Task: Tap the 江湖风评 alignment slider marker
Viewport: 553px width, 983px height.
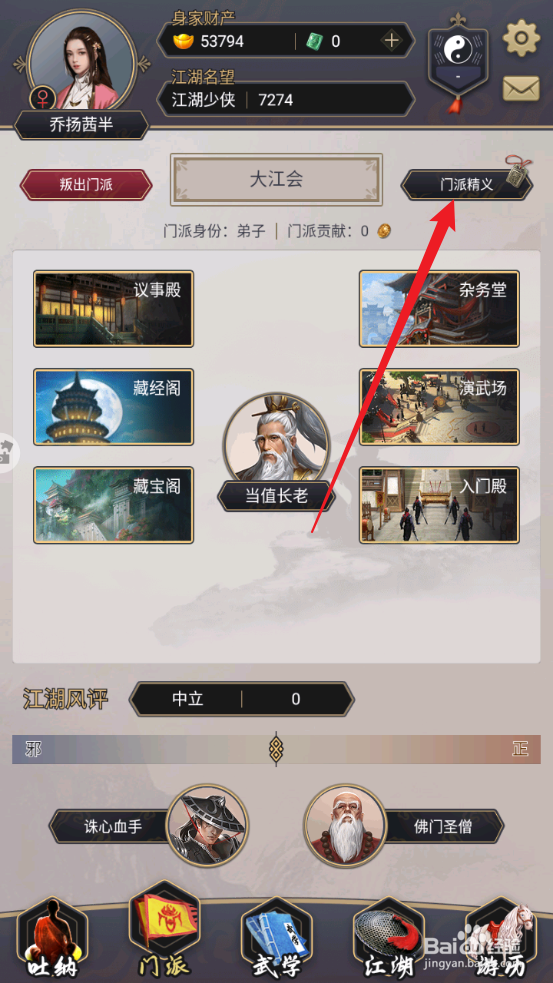Action: point(275,749)
